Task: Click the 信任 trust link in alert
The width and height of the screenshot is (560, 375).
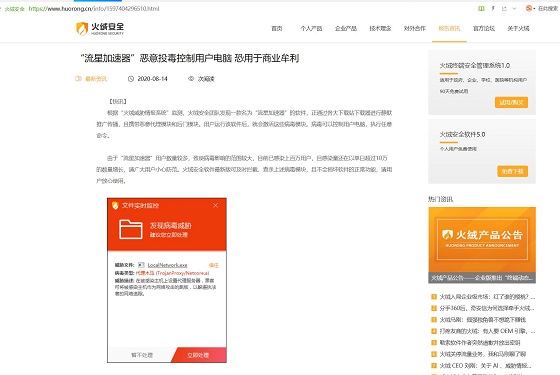Action: 214,265
